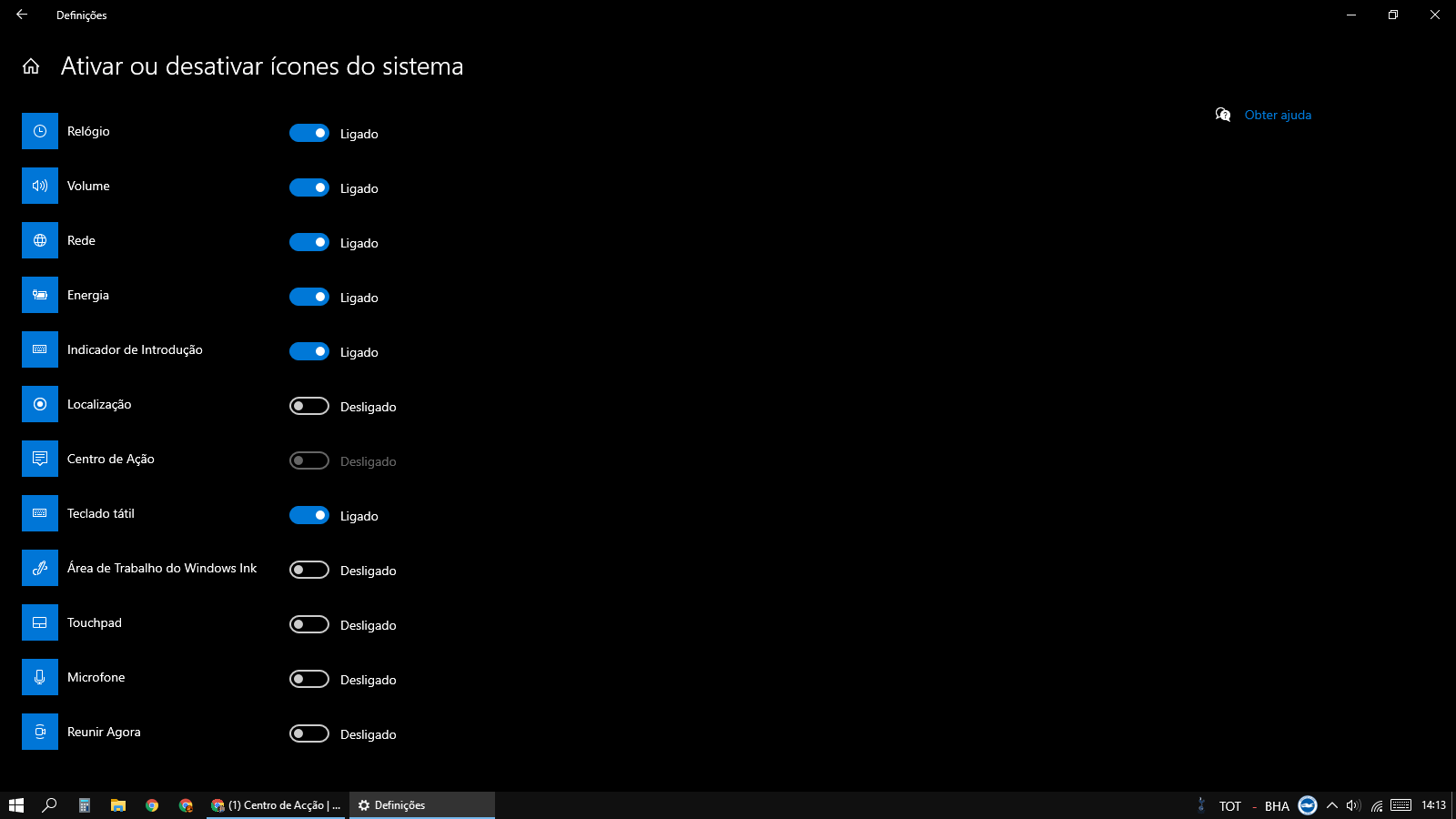The height and width of the screenshot is (819, 1456).
Task: Turn on the Touchpad icon toggle
Action: tap(309, 624)
